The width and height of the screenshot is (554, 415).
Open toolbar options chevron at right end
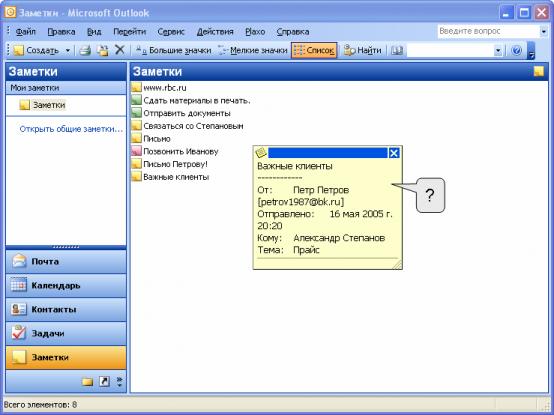[531, 51]
